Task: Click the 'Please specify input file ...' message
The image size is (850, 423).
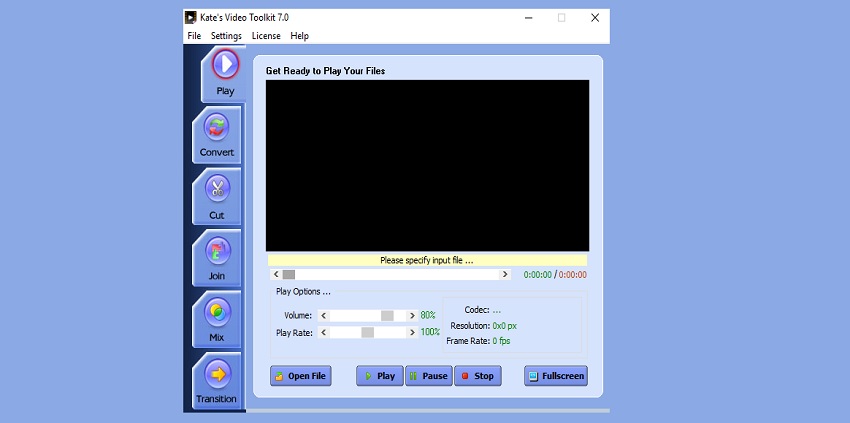Action: (427, 260)
